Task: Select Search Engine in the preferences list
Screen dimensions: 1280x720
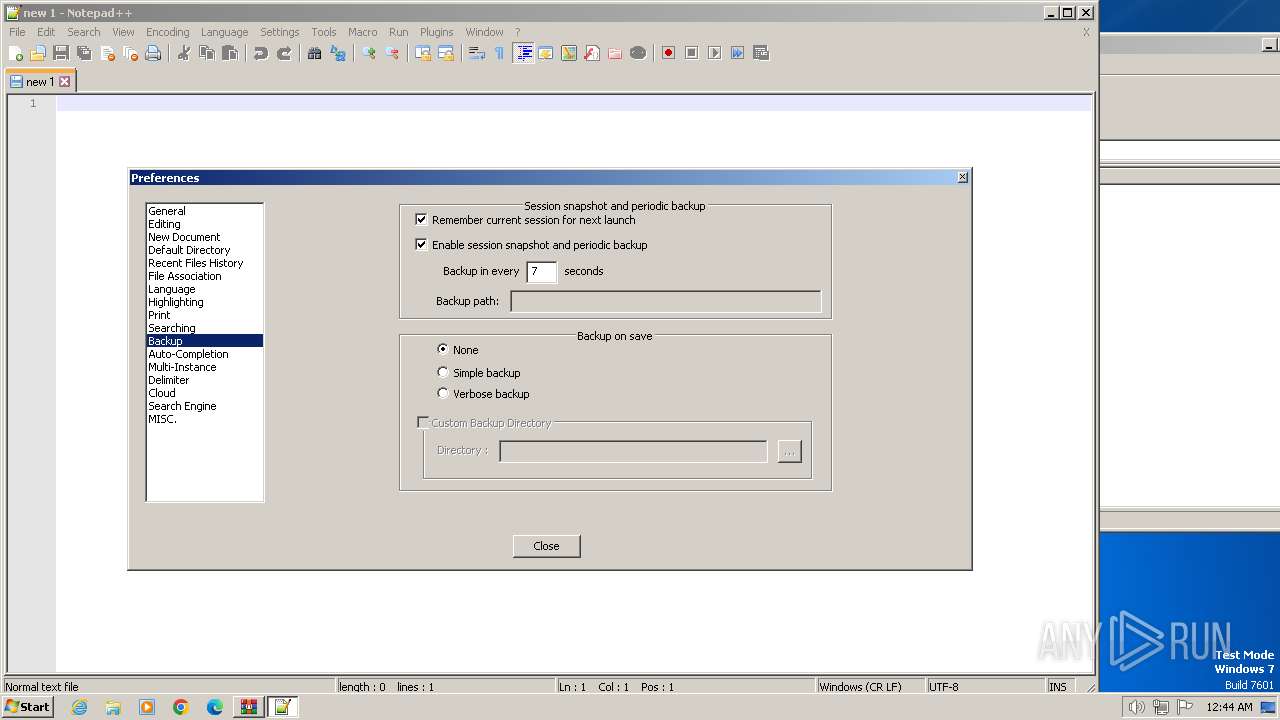Action: [204, 406]
